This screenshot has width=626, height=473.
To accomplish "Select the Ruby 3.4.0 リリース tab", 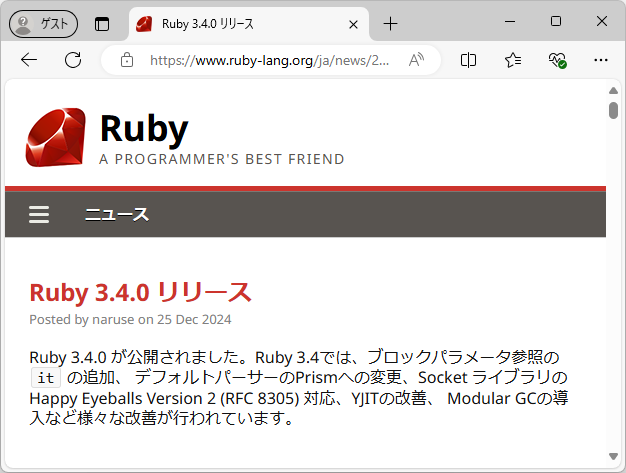I will point(248,24).
